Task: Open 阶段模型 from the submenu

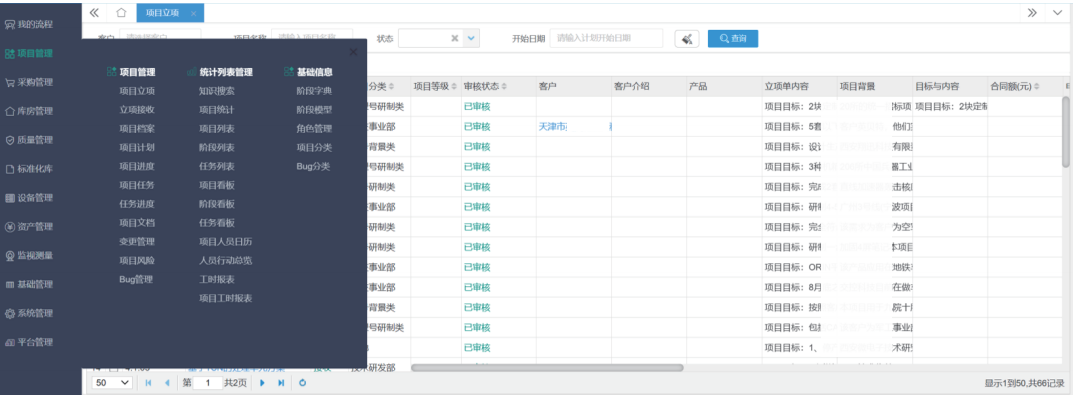Action: (x=314, y=109)
